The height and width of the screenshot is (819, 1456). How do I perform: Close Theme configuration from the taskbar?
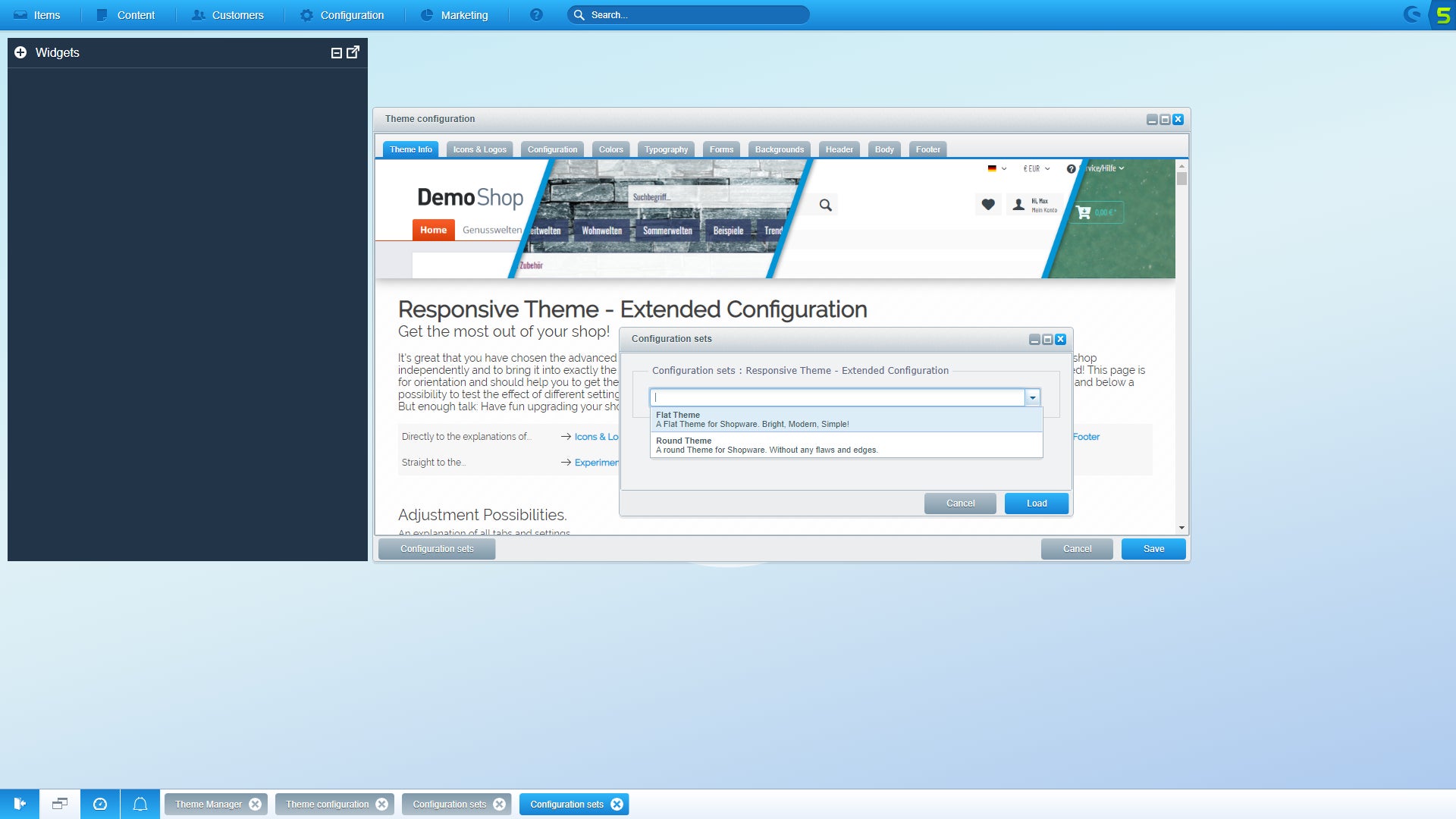[382, 805]
